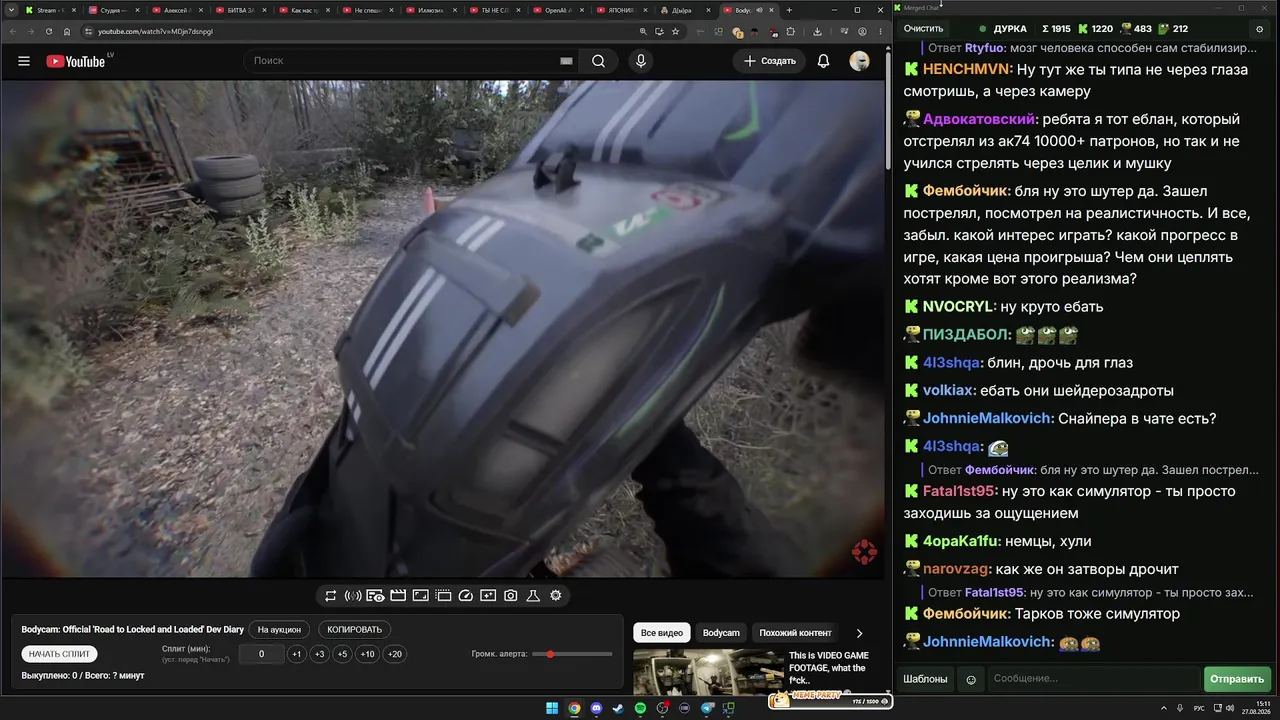Viewport: 1280px width, 720px height.
Task: Open browser extensions puzzle icon
Action: click(790, 31)
